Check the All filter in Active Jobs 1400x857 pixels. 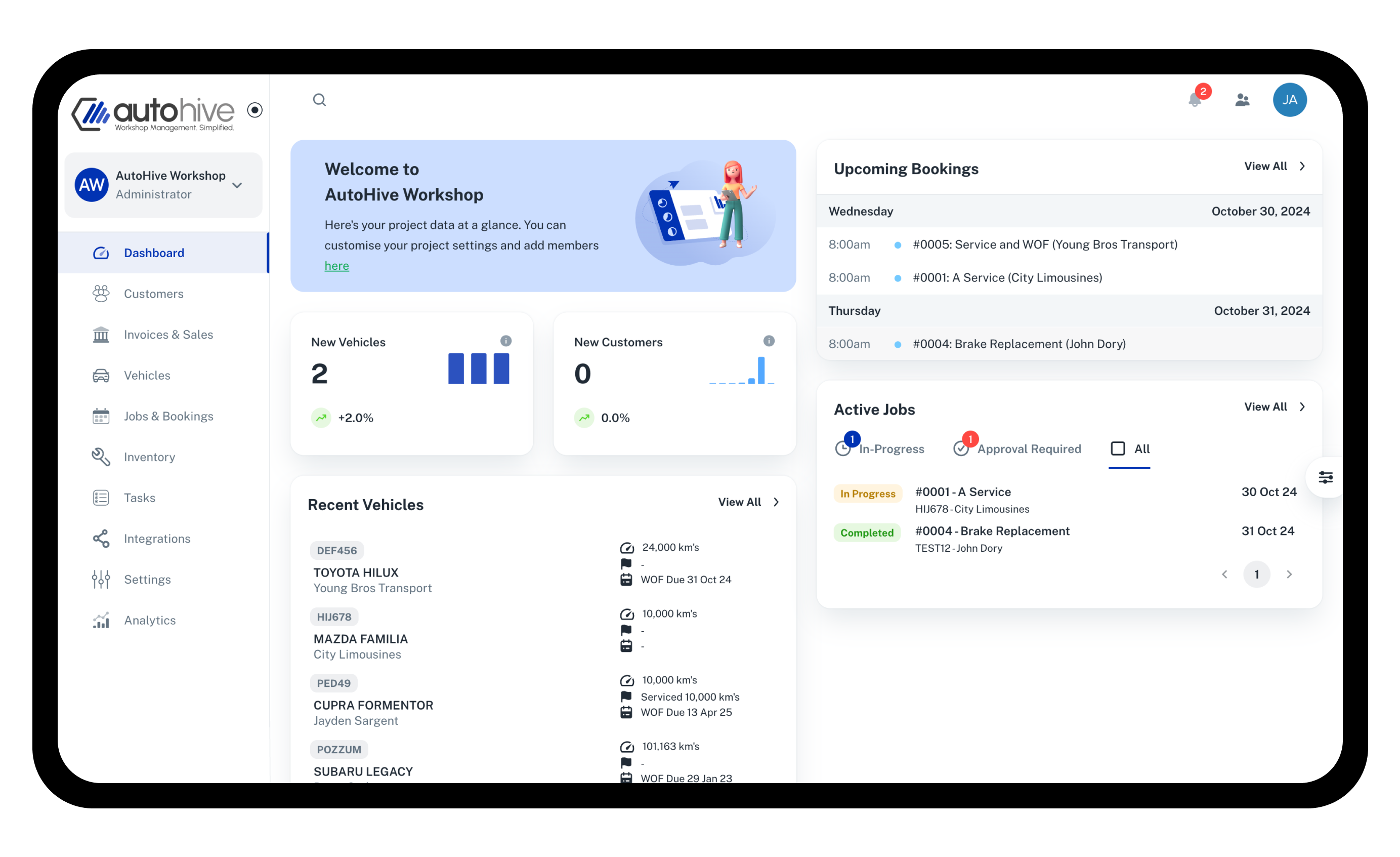click(x=1118, y=448)
